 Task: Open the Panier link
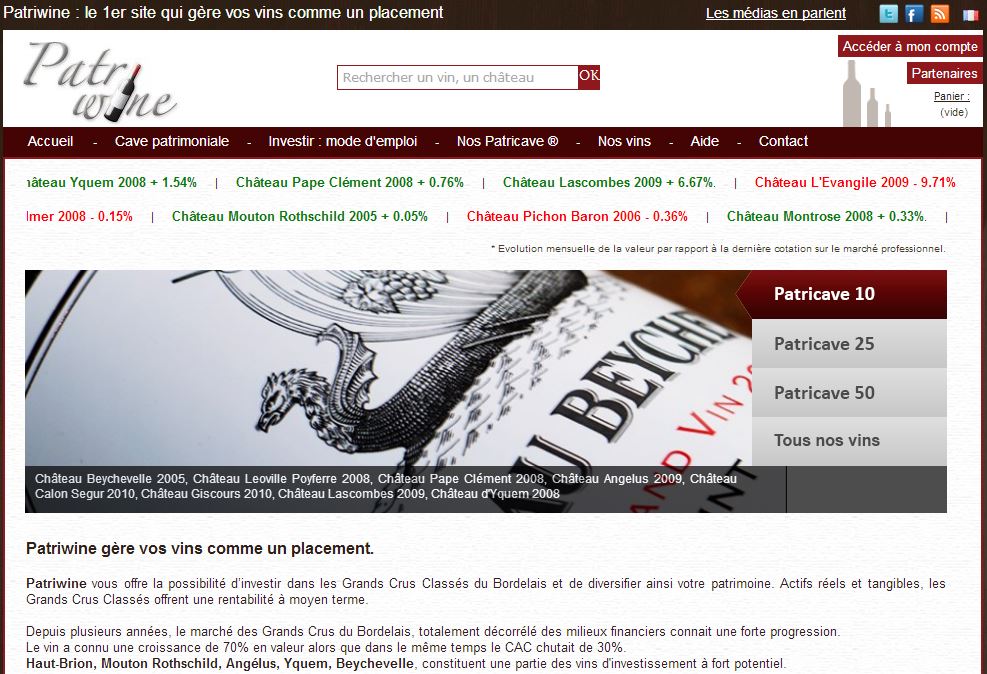point(950,96)
